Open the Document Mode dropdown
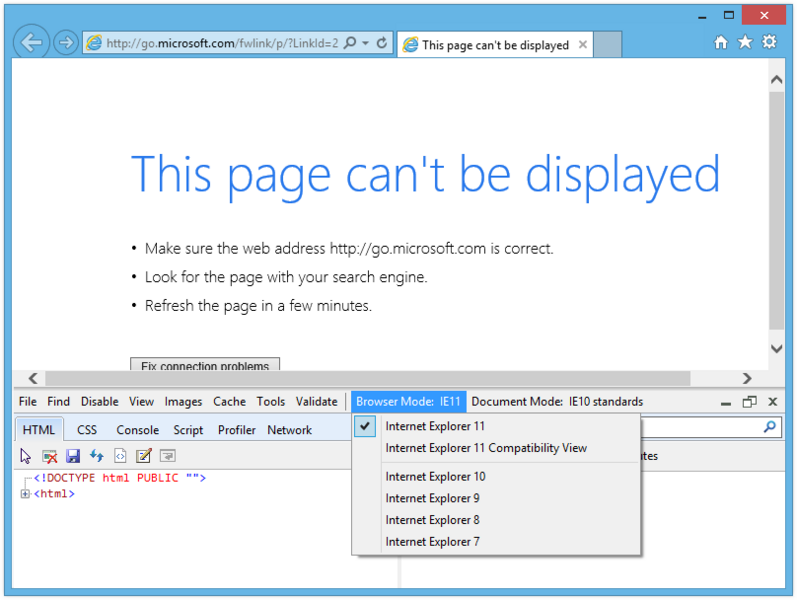This screenshot has height=600, width=797. (x=557, y=402)
